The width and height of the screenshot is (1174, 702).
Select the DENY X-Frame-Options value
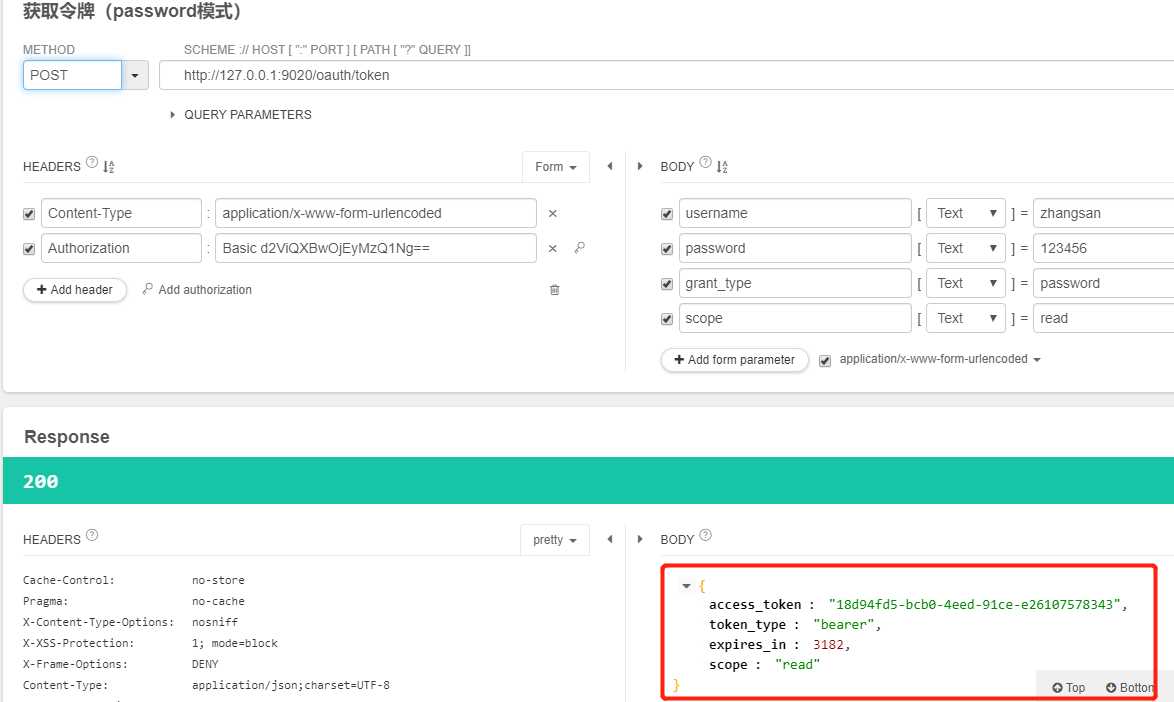pos(205,664)
